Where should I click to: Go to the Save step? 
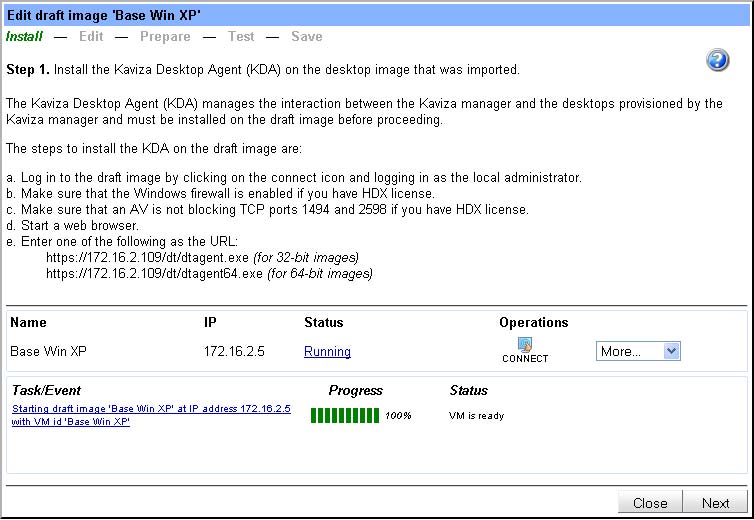coord(307,37)
